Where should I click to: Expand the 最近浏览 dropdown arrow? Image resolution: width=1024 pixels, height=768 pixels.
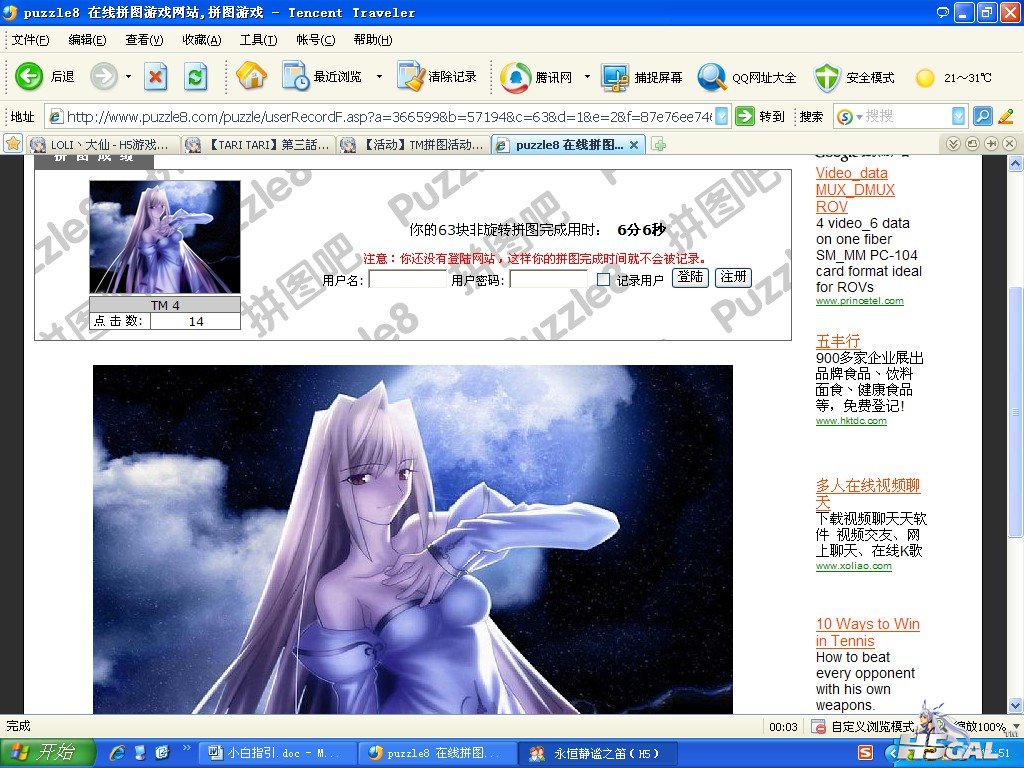(x=379, y=76)
